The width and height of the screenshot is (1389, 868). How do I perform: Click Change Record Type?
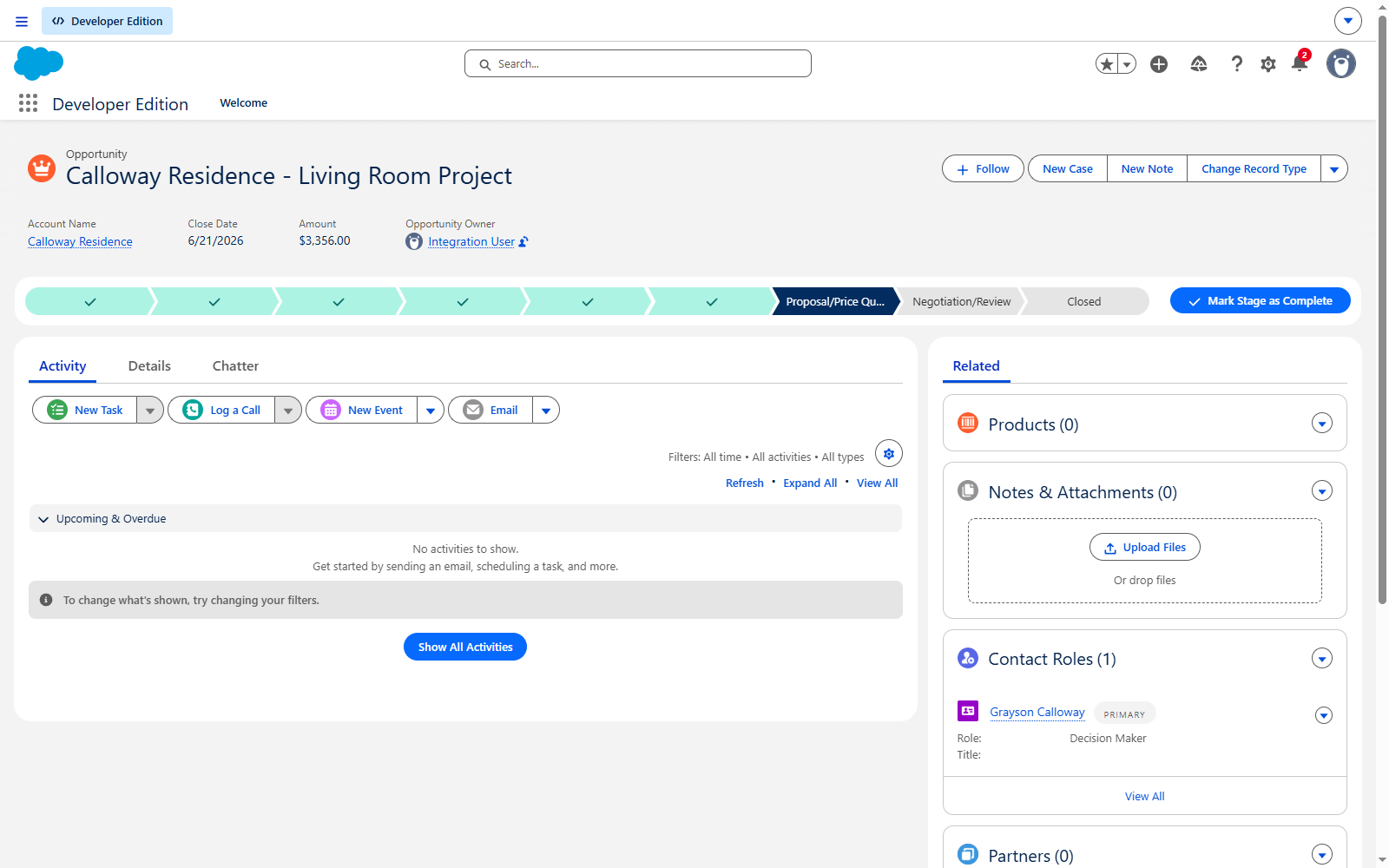(x=1254, y=169)
